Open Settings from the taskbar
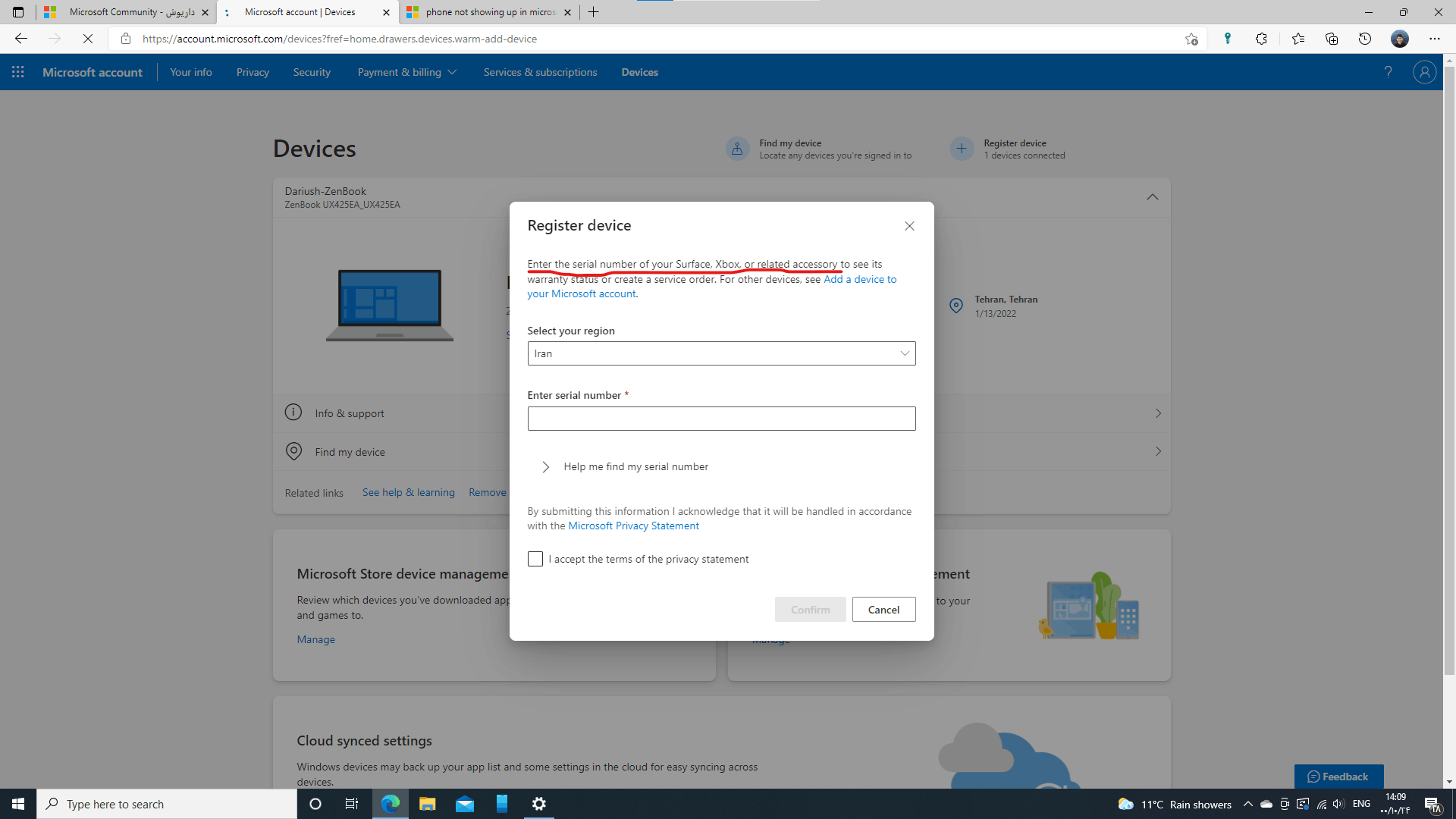The image size is (1456, 819). (539, 804)
